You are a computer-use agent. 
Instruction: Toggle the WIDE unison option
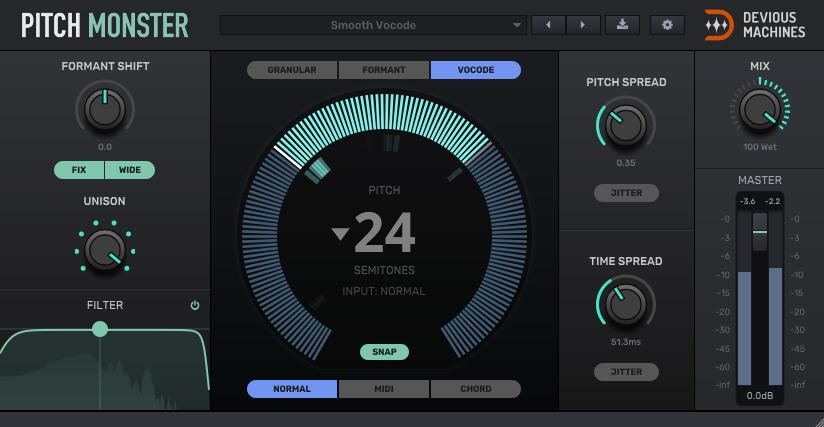tap(130, 170)
